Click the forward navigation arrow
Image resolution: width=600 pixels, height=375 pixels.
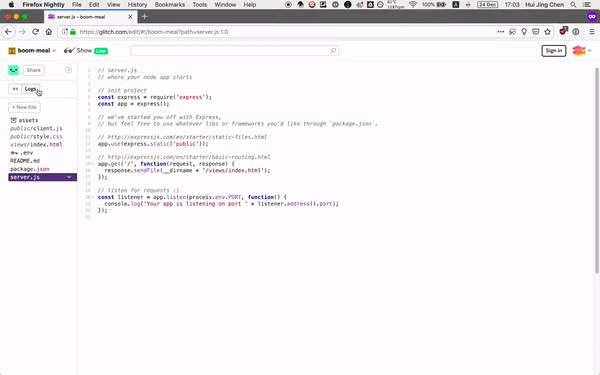coord(22,32)
